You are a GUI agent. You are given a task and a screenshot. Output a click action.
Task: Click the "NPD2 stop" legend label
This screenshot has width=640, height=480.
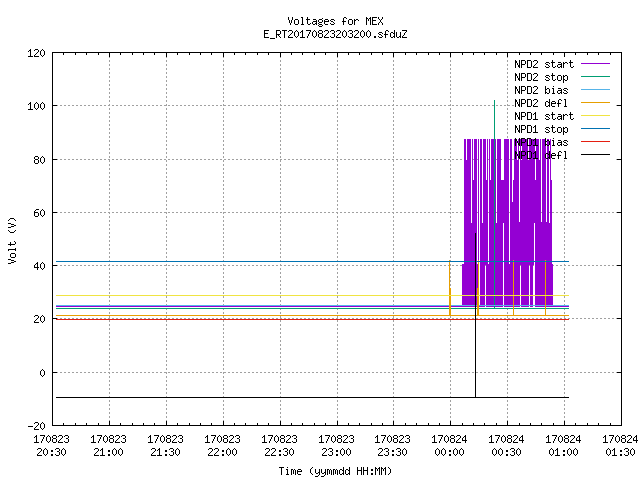[x=541, y=77]
